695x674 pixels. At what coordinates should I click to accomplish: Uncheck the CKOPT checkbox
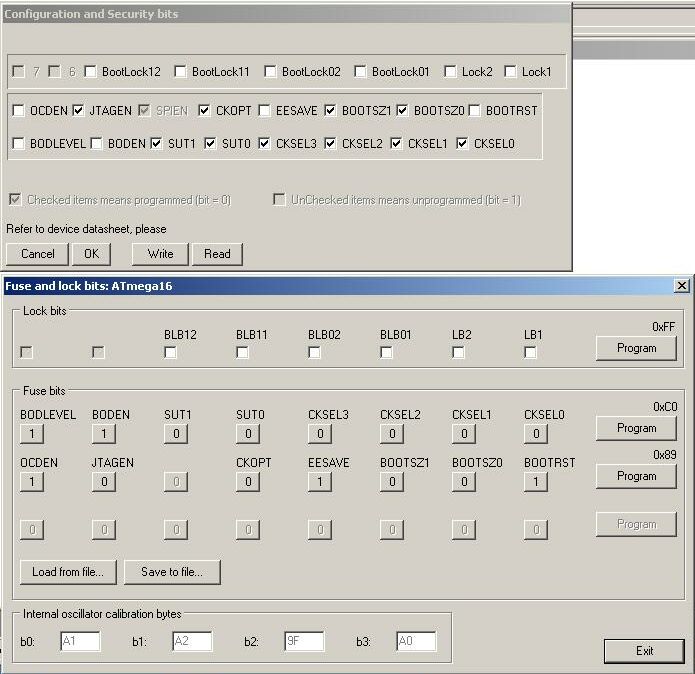tap(204, 110)
